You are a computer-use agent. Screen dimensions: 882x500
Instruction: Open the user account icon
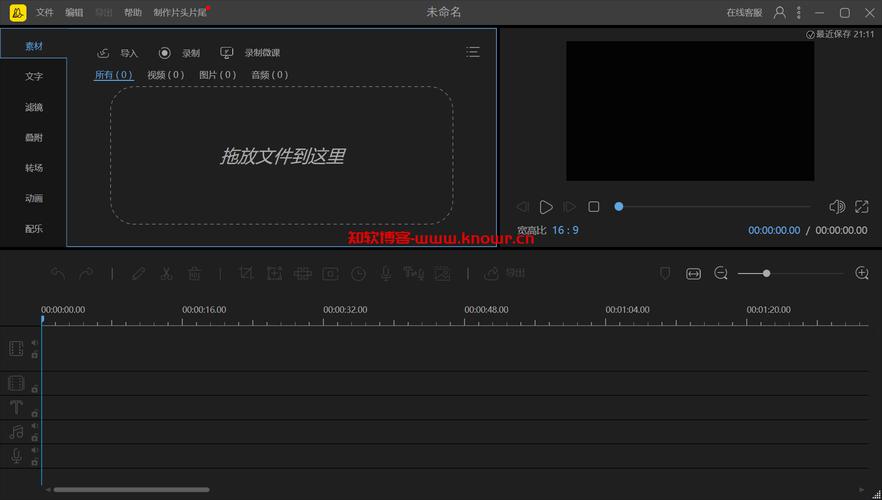pos(780,13)
